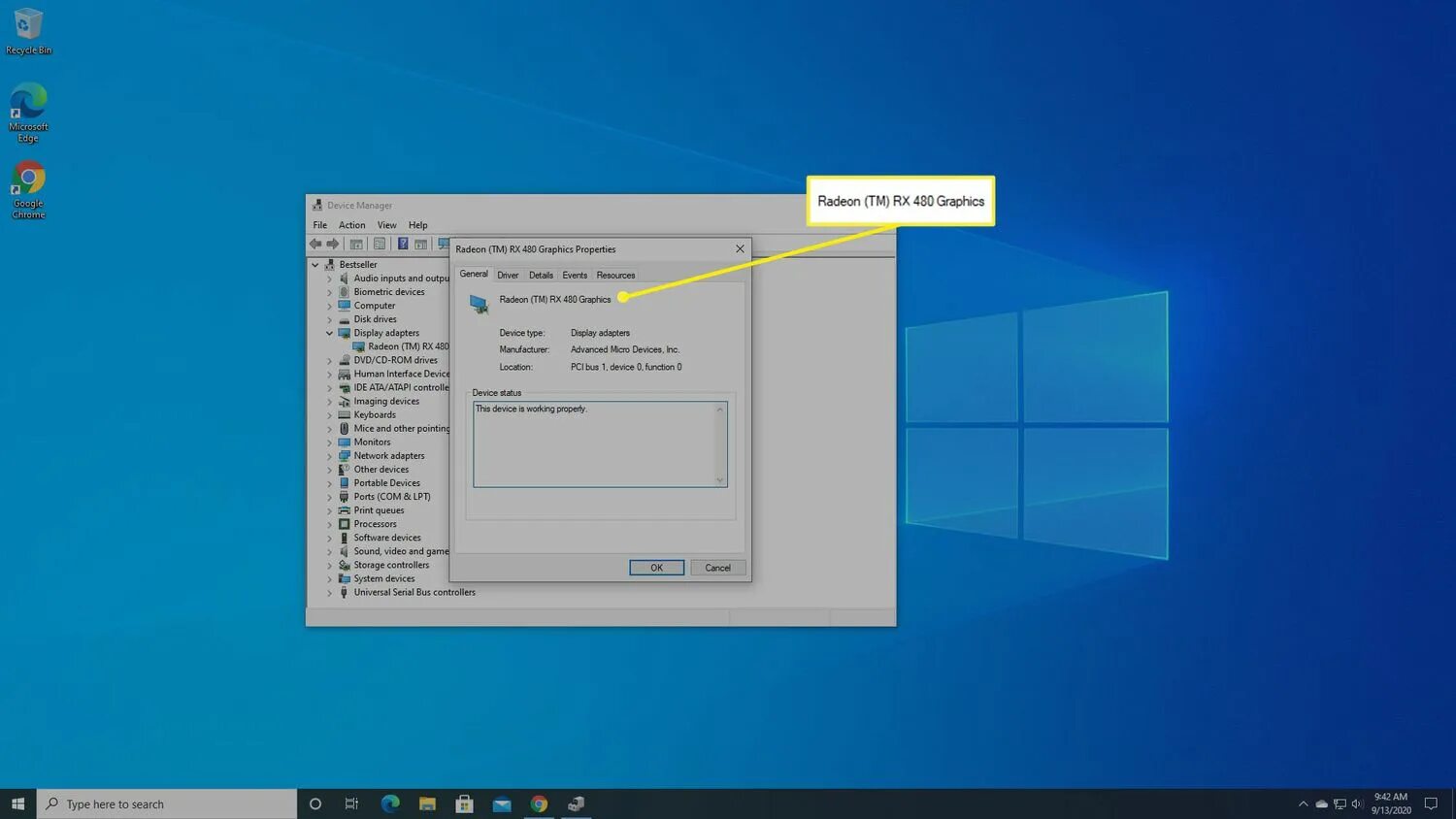
Task: Open Microsoft Store from the taskbar
Action: [464, 803]
